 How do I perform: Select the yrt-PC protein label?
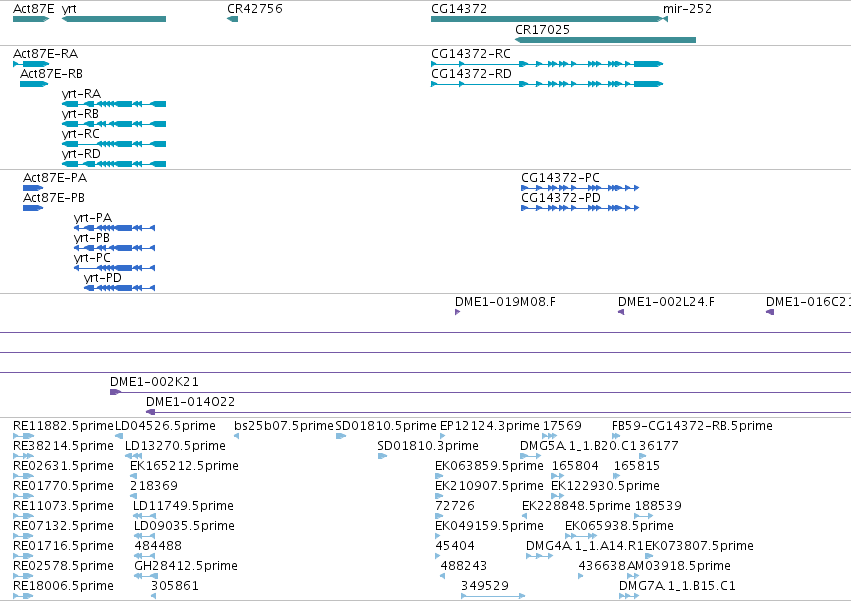coord(92,258)
